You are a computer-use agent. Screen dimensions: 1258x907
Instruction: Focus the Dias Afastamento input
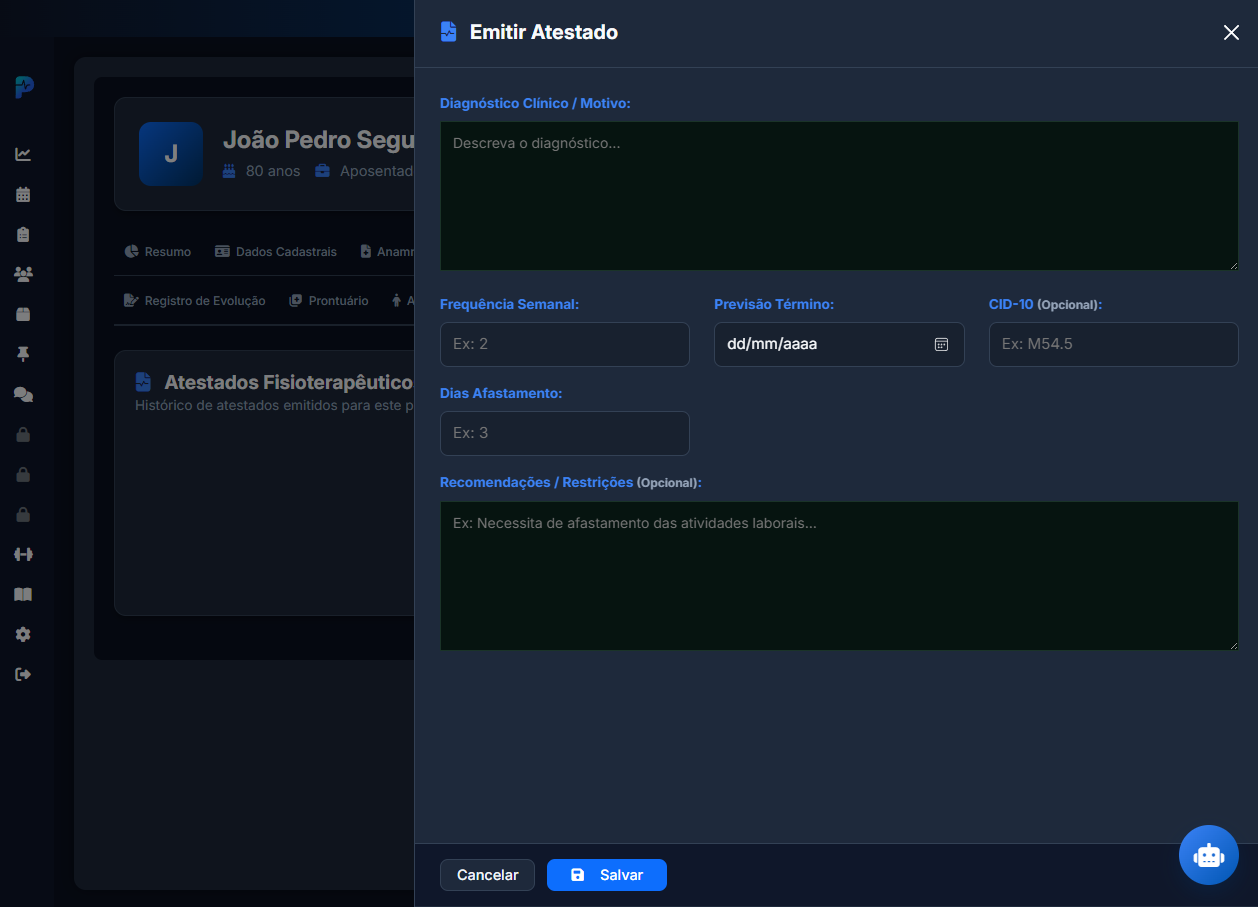click(565, 433)
